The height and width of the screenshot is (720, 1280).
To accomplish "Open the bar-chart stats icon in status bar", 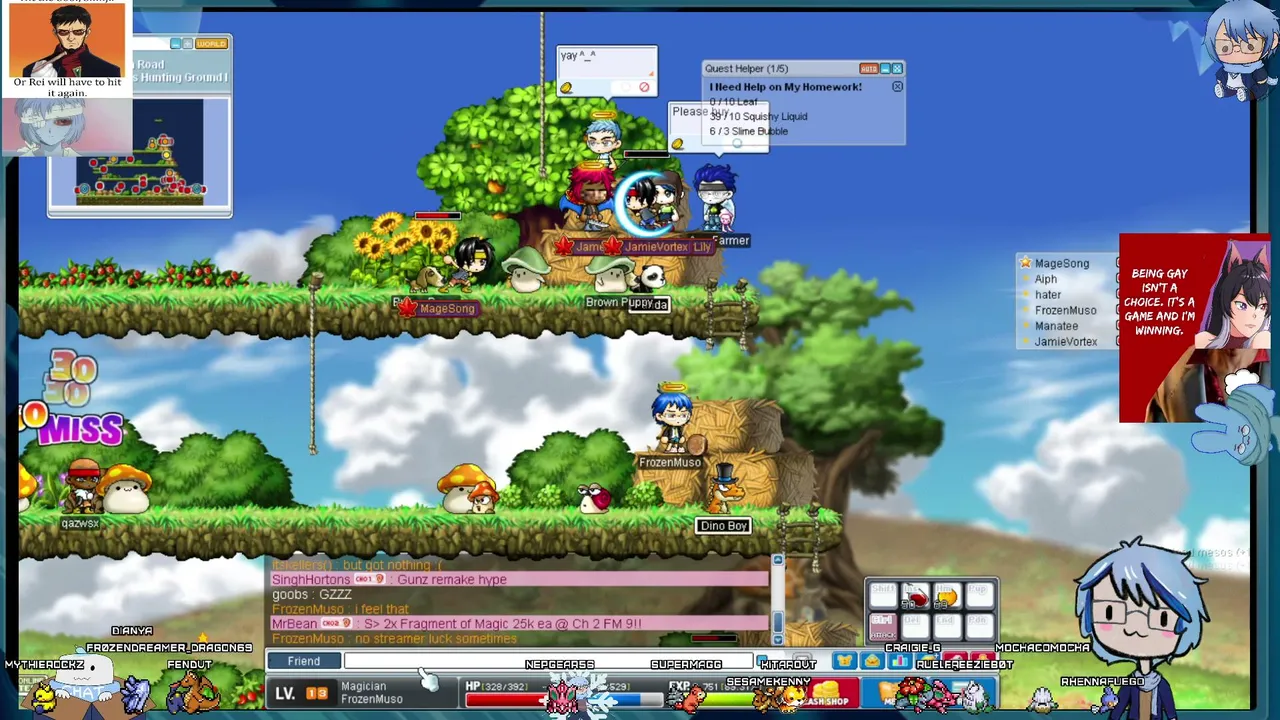I will pyautogui.click(x=898, y=661).
